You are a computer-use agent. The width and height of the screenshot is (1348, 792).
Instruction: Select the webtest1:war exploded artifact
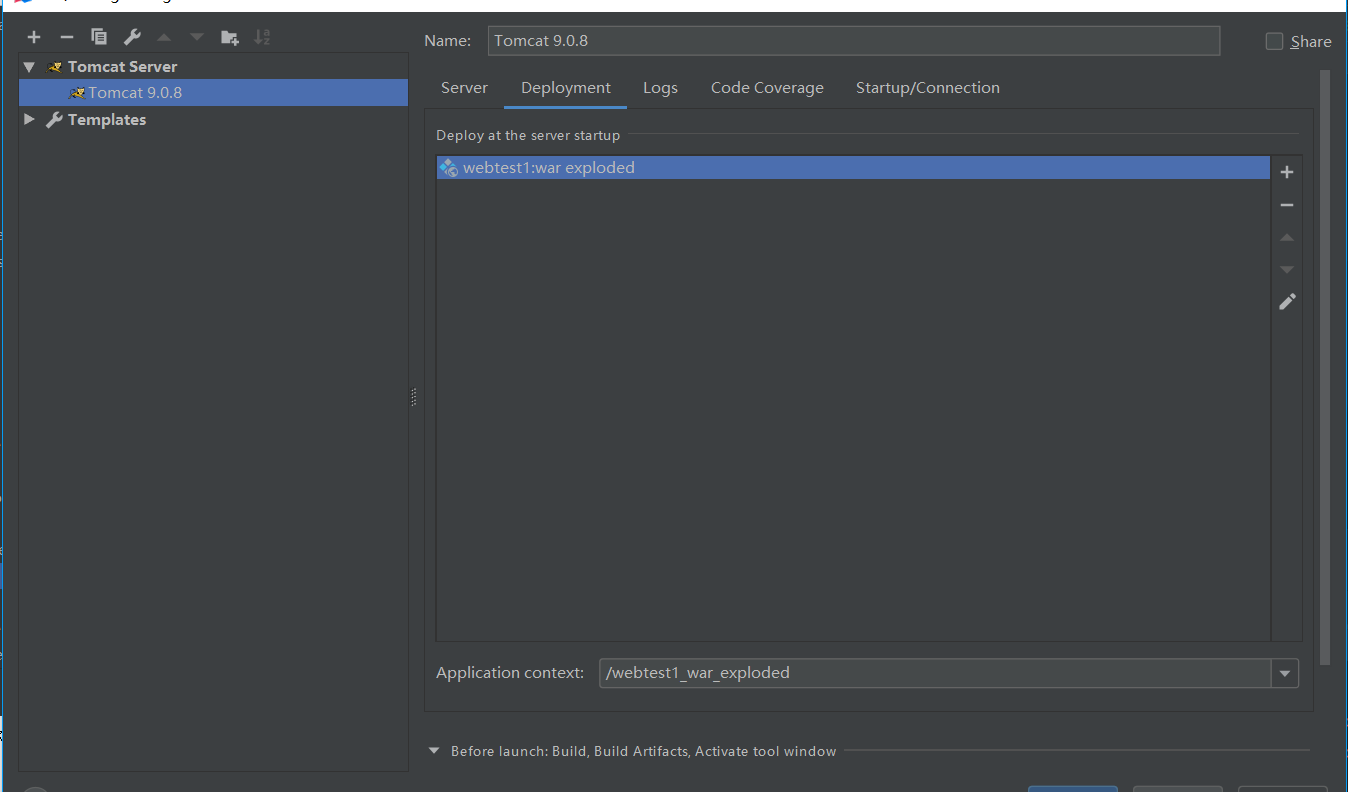[x=853, y=168]
